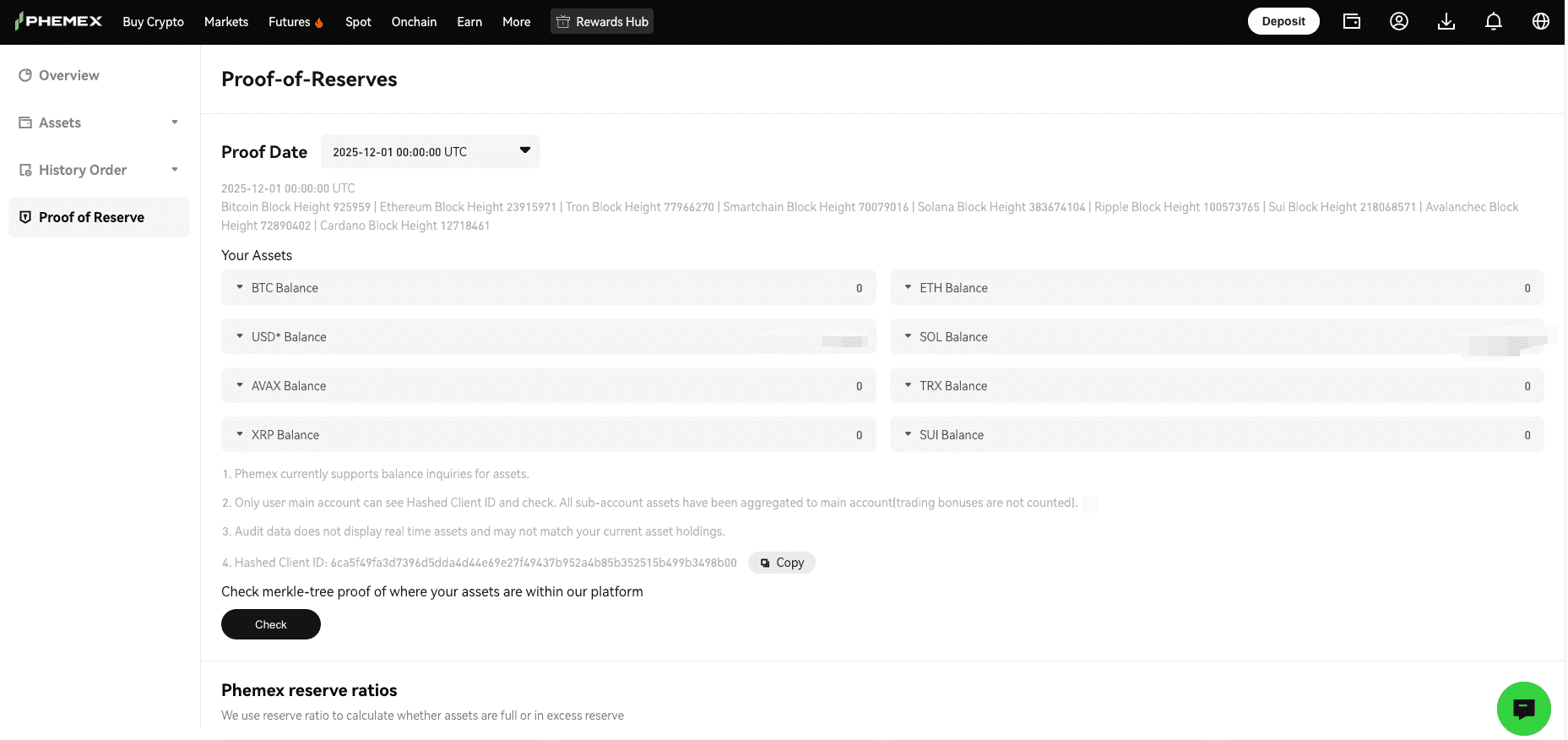Click the Deposit button
The image size is (1568, 740).
pos(1283,21)
